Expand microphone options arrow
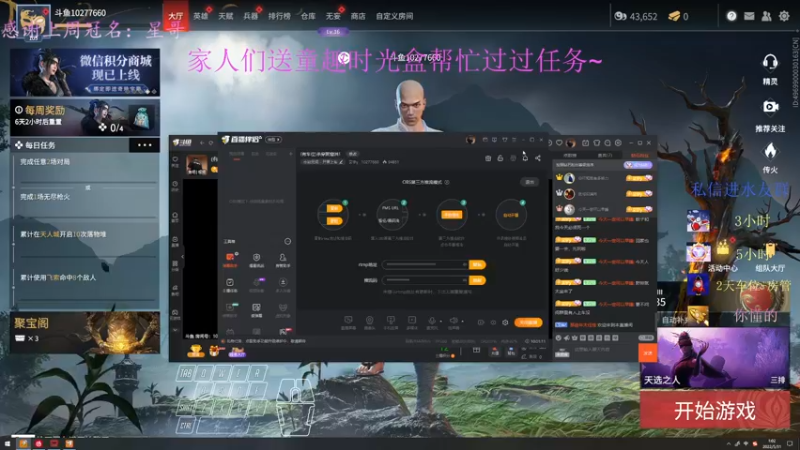800x450 pixels. [441, 321]
